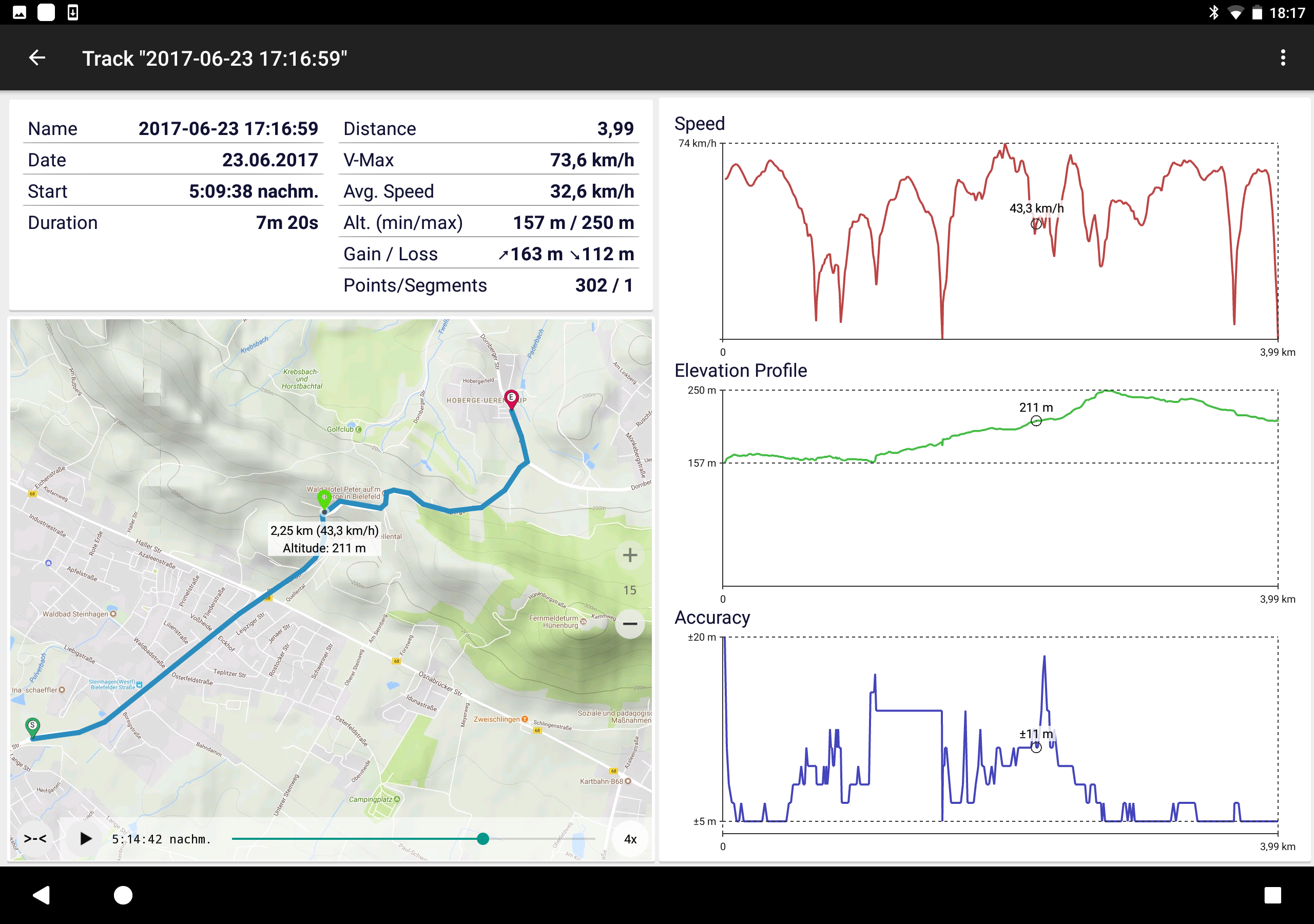This screenshot has width=1314, height=924.
Task: Tap the light green waypoint marker near the Waldhotel
Action: pyautogui.click(x=324, y=498)
